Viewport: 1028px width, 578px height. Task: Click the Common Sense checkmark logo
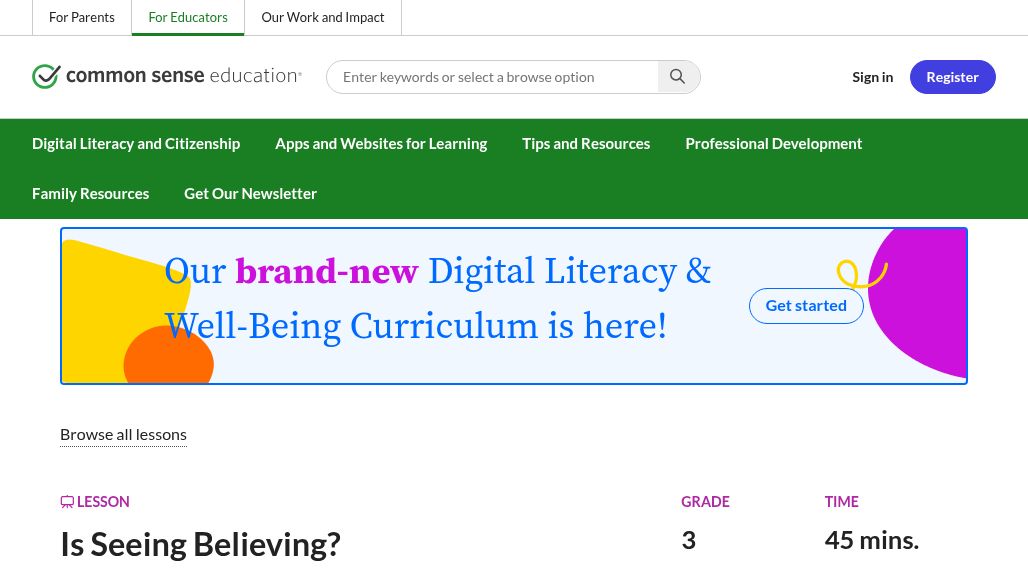click(46, 77)
